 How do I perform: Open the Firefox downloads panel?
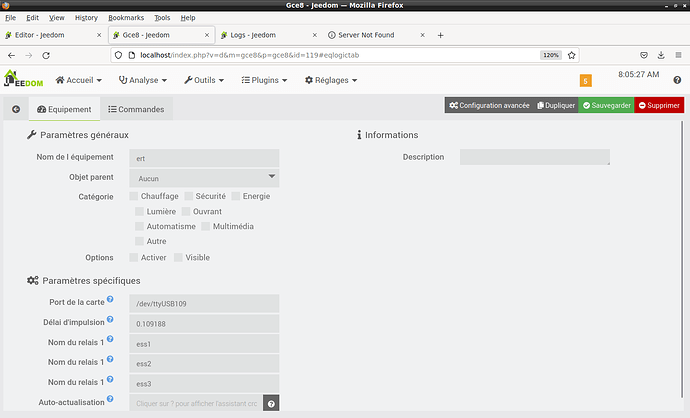[661, 55]
